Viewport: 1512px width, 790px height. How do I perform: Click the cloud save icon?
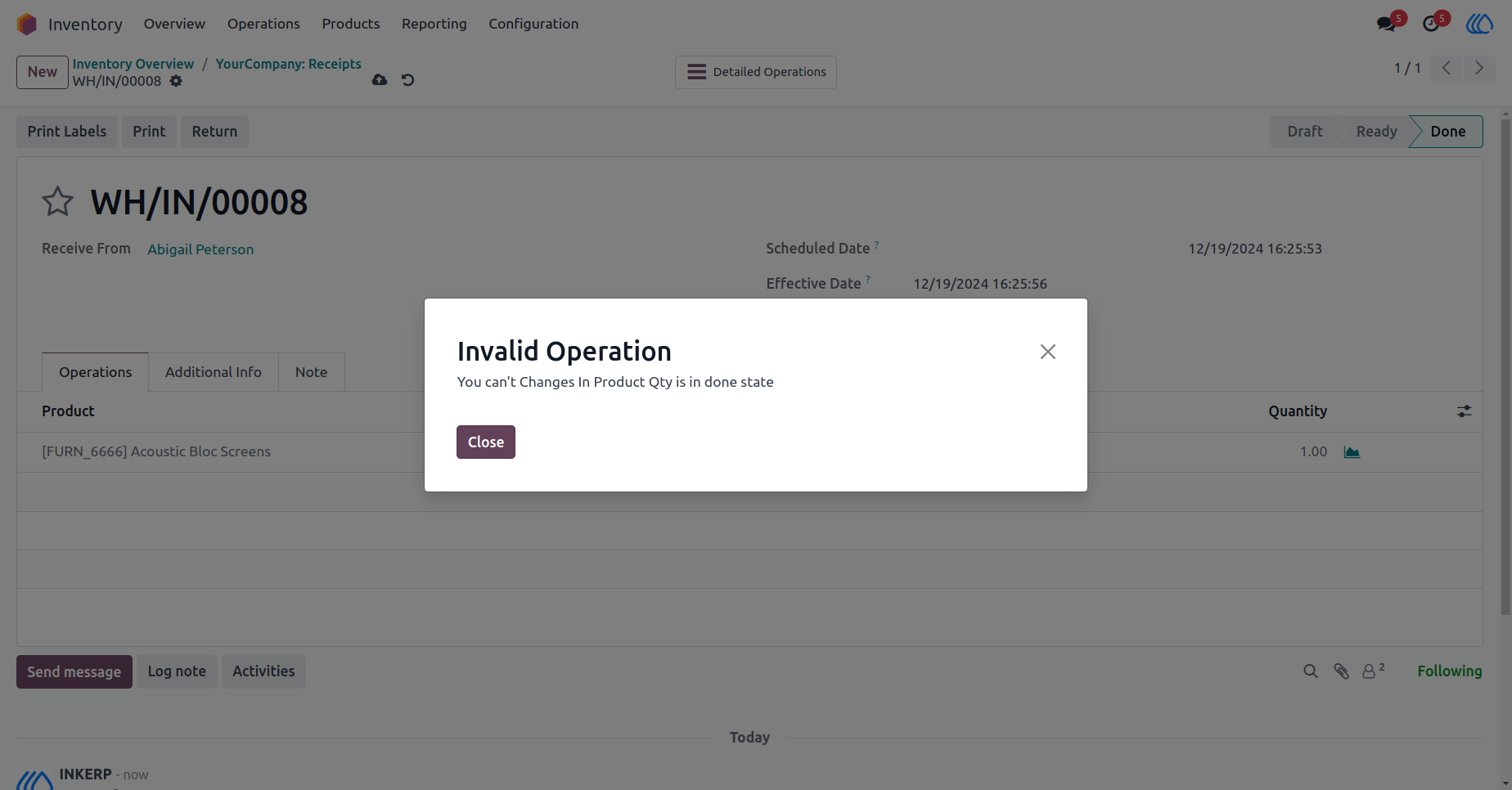pos(380,80)
